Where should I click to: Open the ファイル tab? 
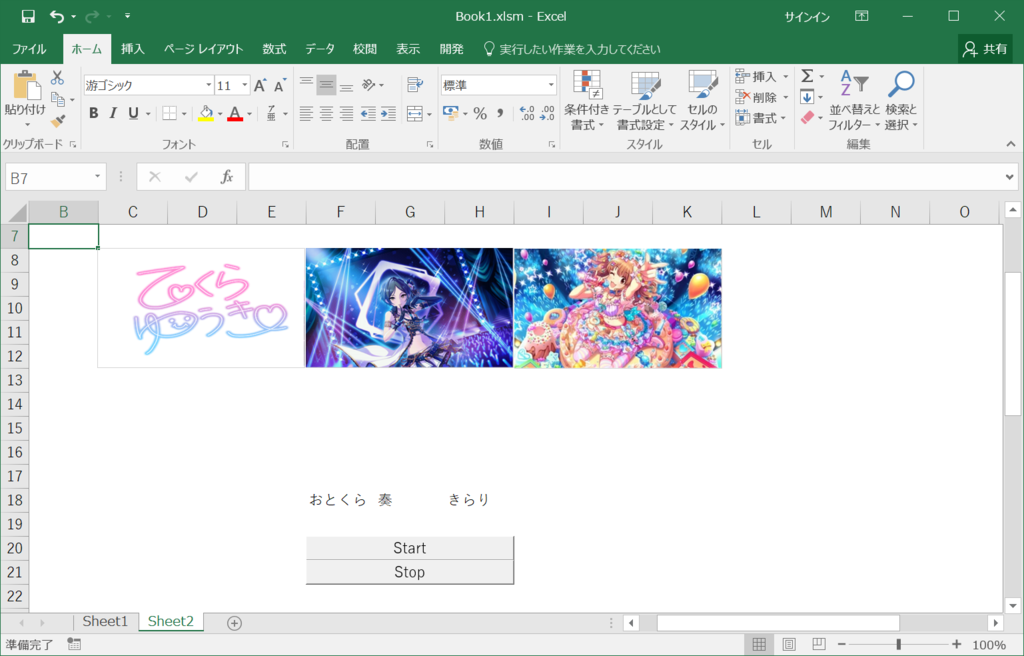[29, 49]
